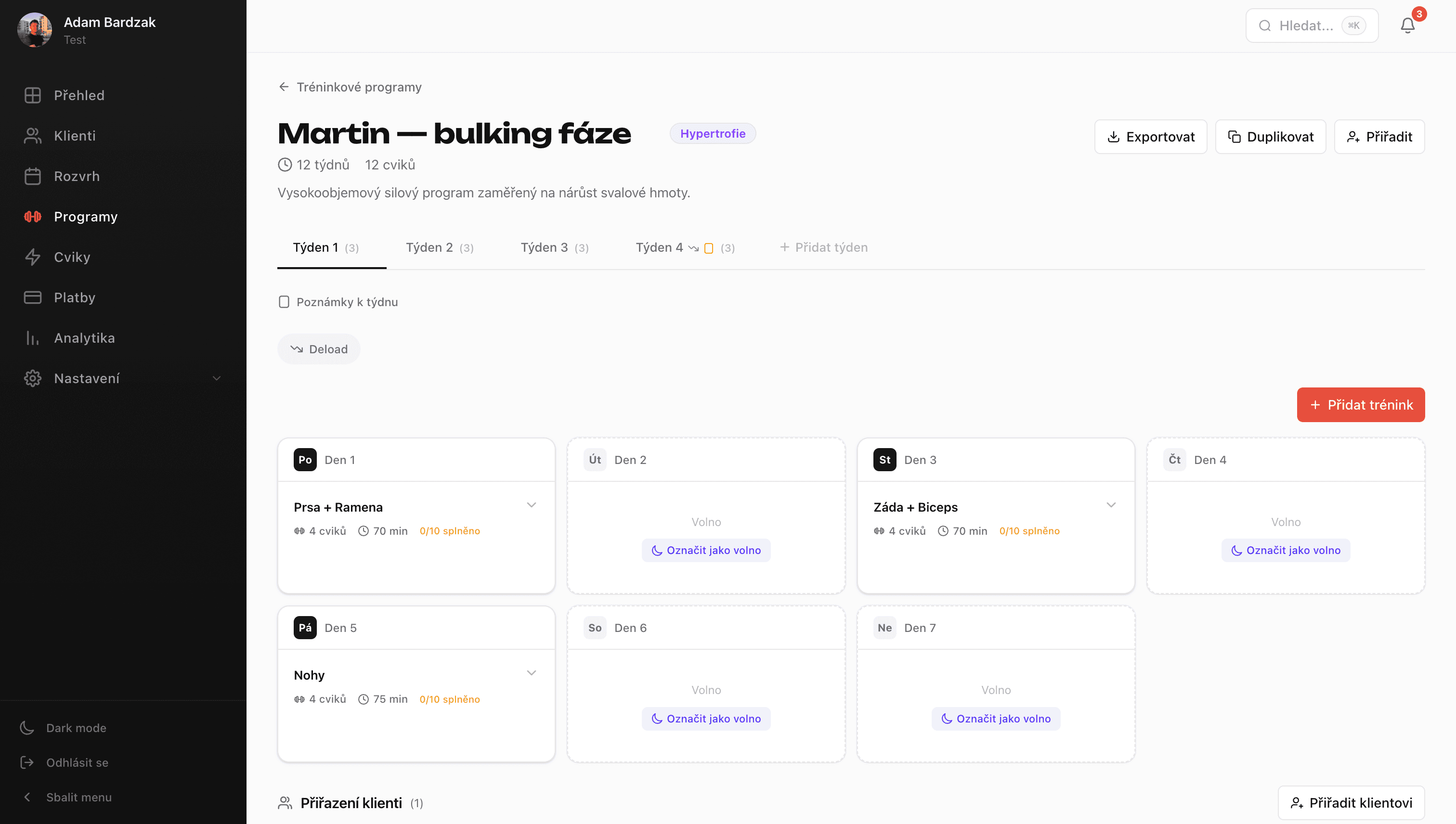This screenshot has width=1456, height=824.
Task: Click the Rozvrh calendar icon
Action: click(33, 176)
